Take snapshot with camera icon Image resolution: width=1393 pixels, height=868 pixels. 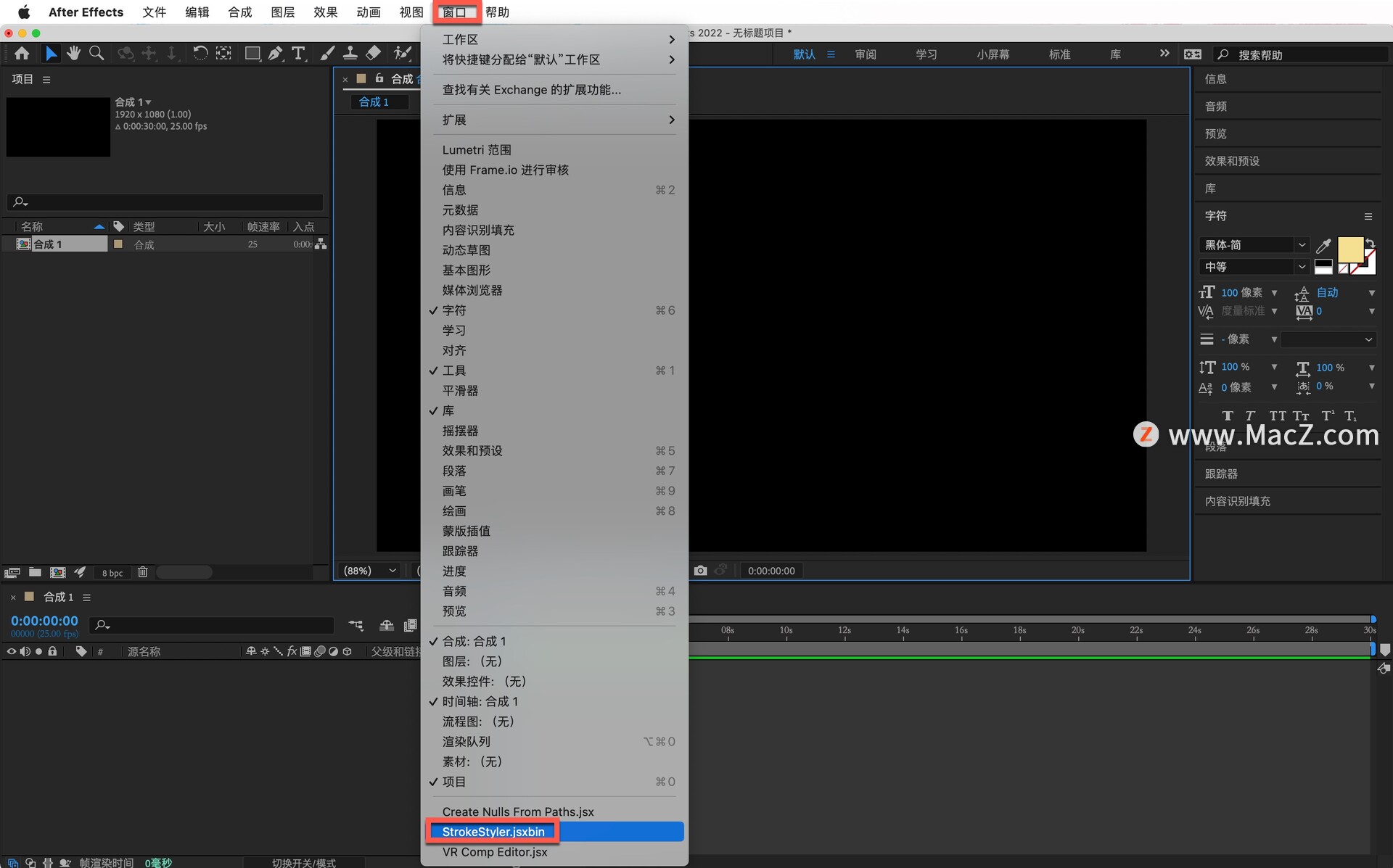point(700,571)
